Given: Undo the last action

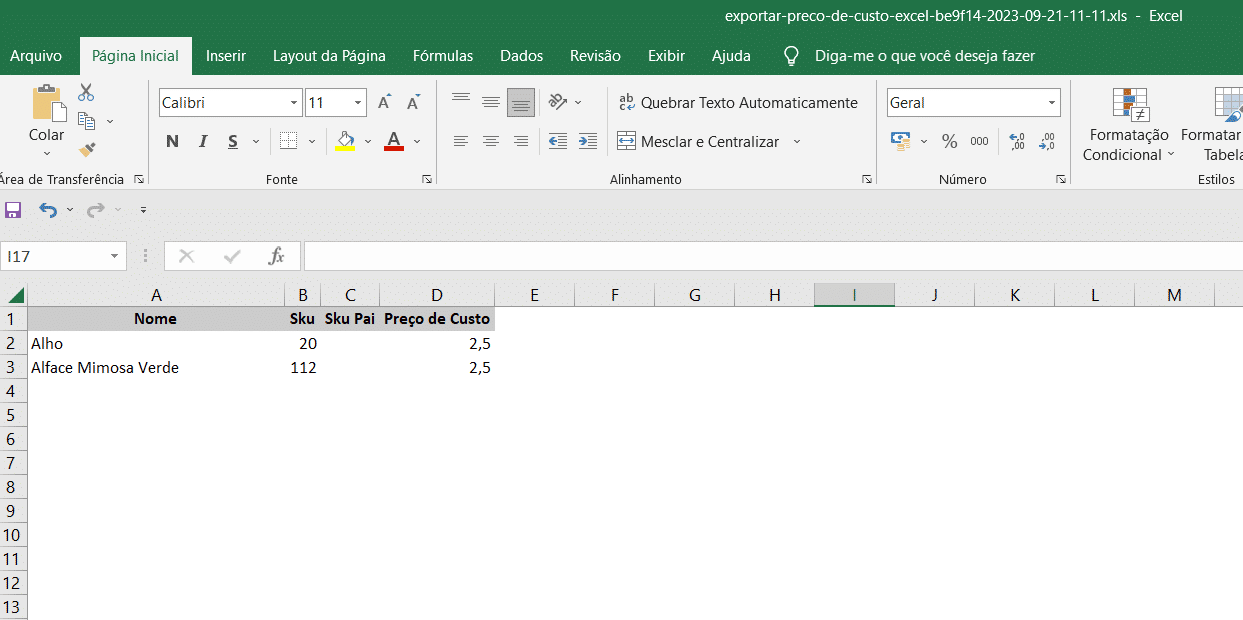Looking at the screenshot, I should [x=47, y=210].
